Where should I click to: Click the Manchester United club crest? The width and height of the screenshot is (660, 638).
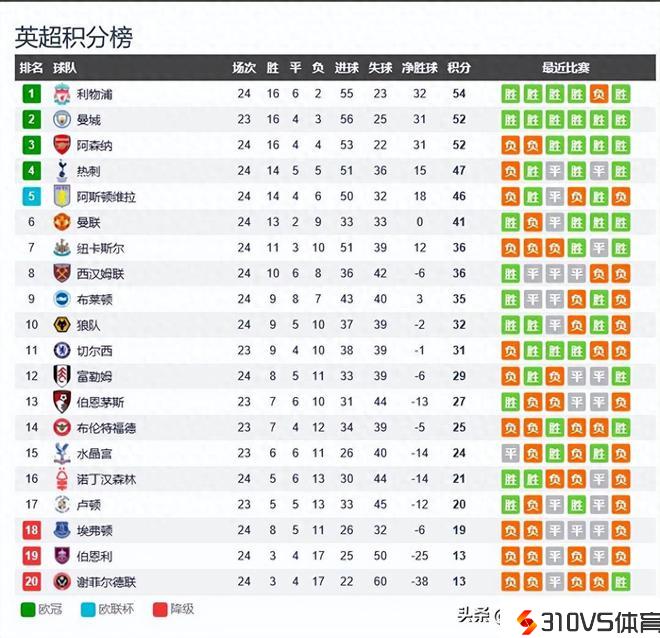tap(61, 222)
